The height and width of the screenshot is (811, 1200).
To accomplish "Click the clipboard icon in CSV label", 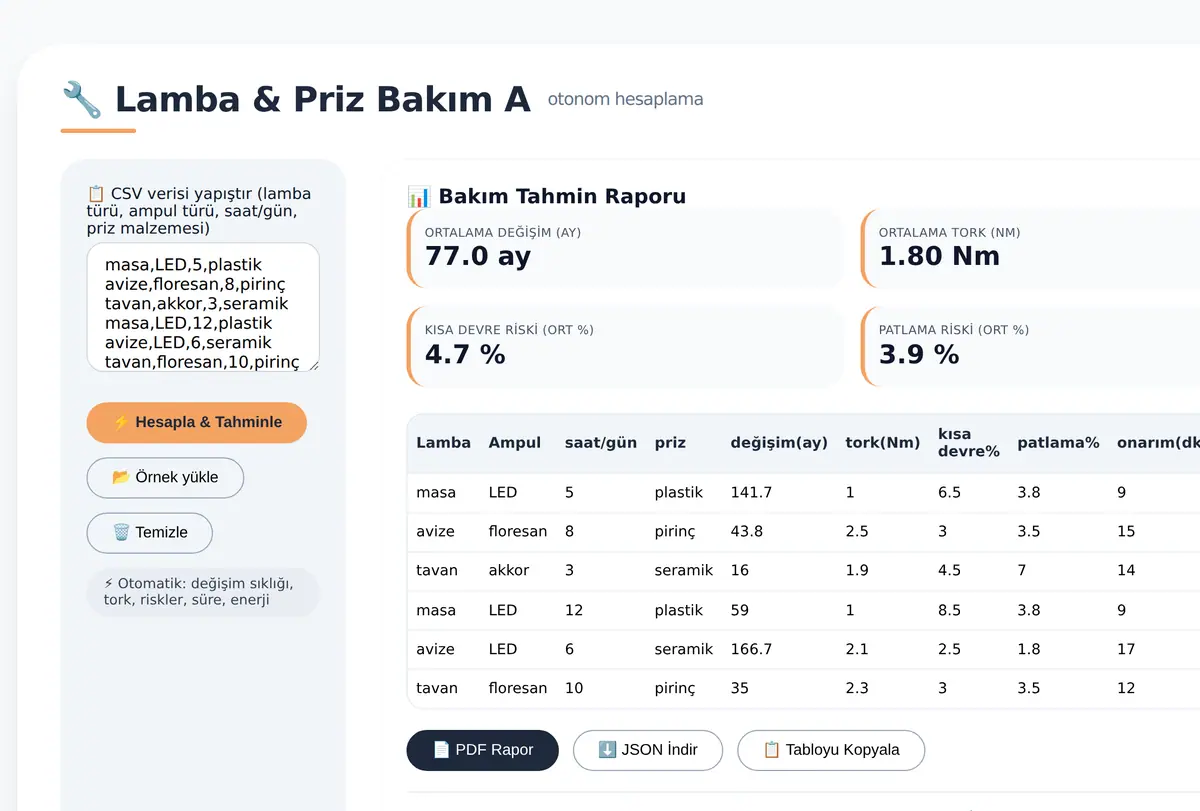I will click(96, 193).
